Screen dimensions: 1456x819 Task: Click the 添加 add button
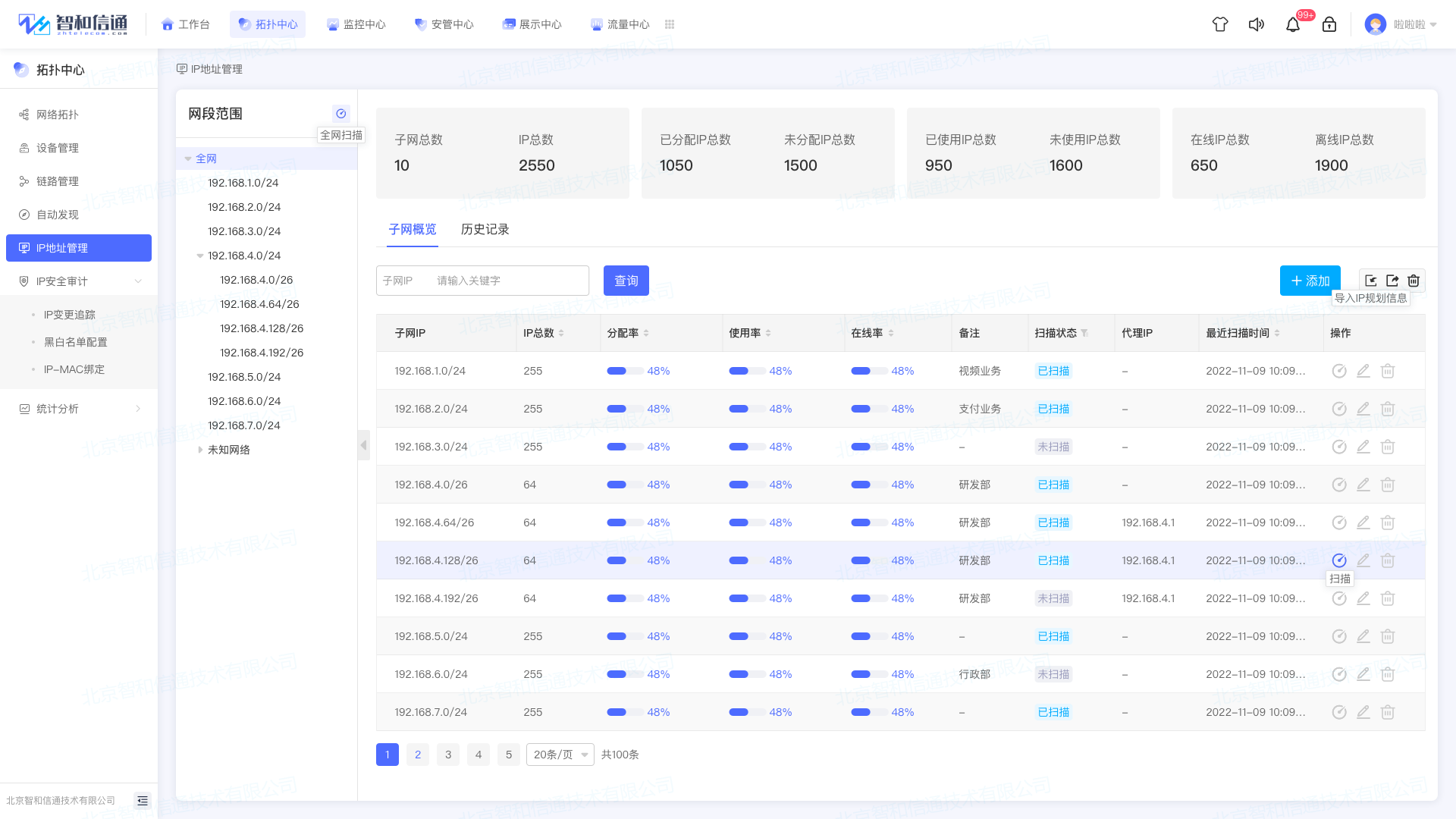[x=1310, y=281]
